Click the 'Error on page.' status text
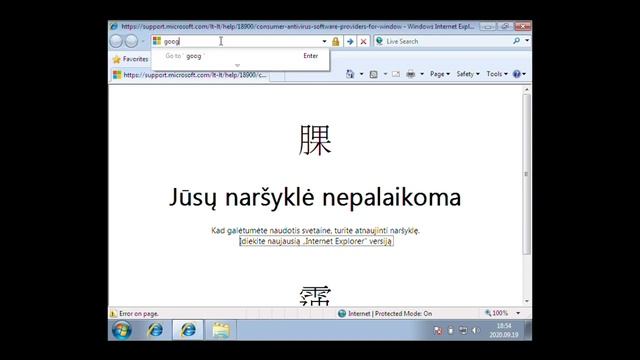The height and width of the screenshot is (360, 640). pos(139,313)
